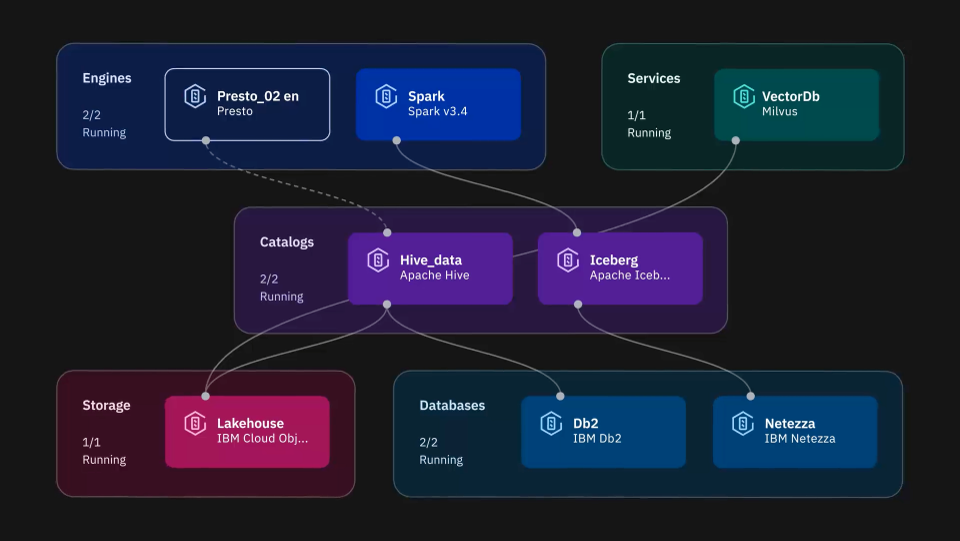Screen dimensions: 960x541
Task: Click the Databases group heading
Action: coord(452,405)
